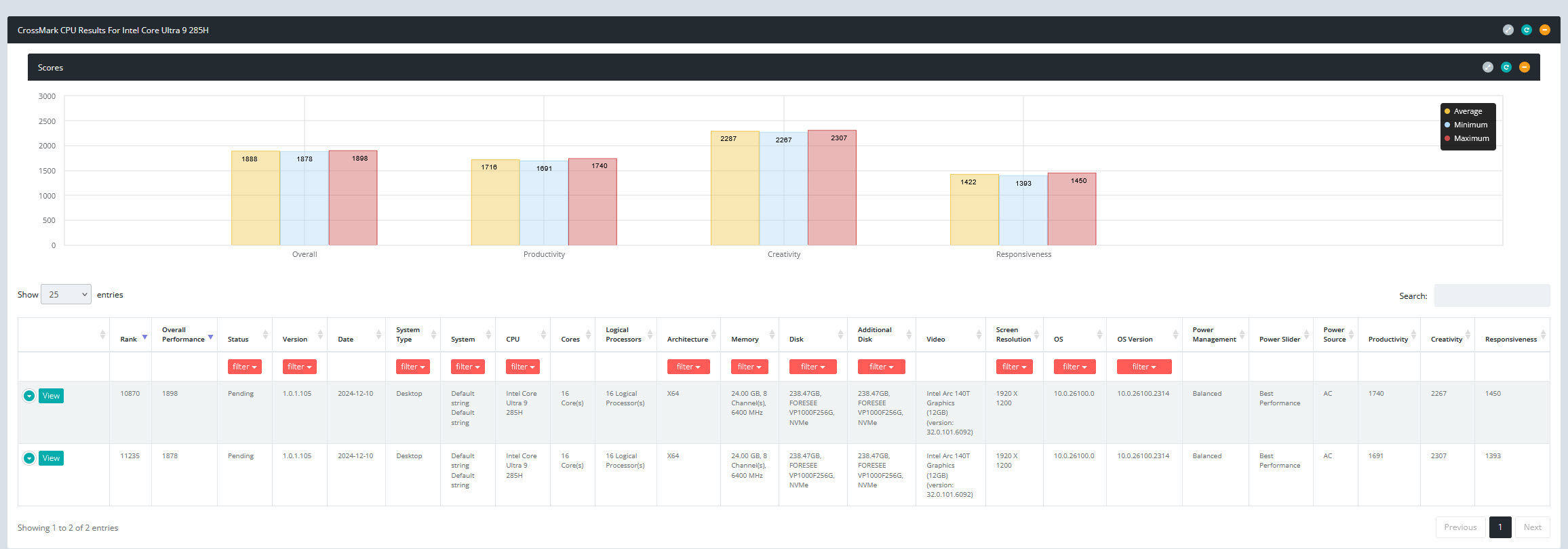Focus the table Search field

pos(1492,296)
